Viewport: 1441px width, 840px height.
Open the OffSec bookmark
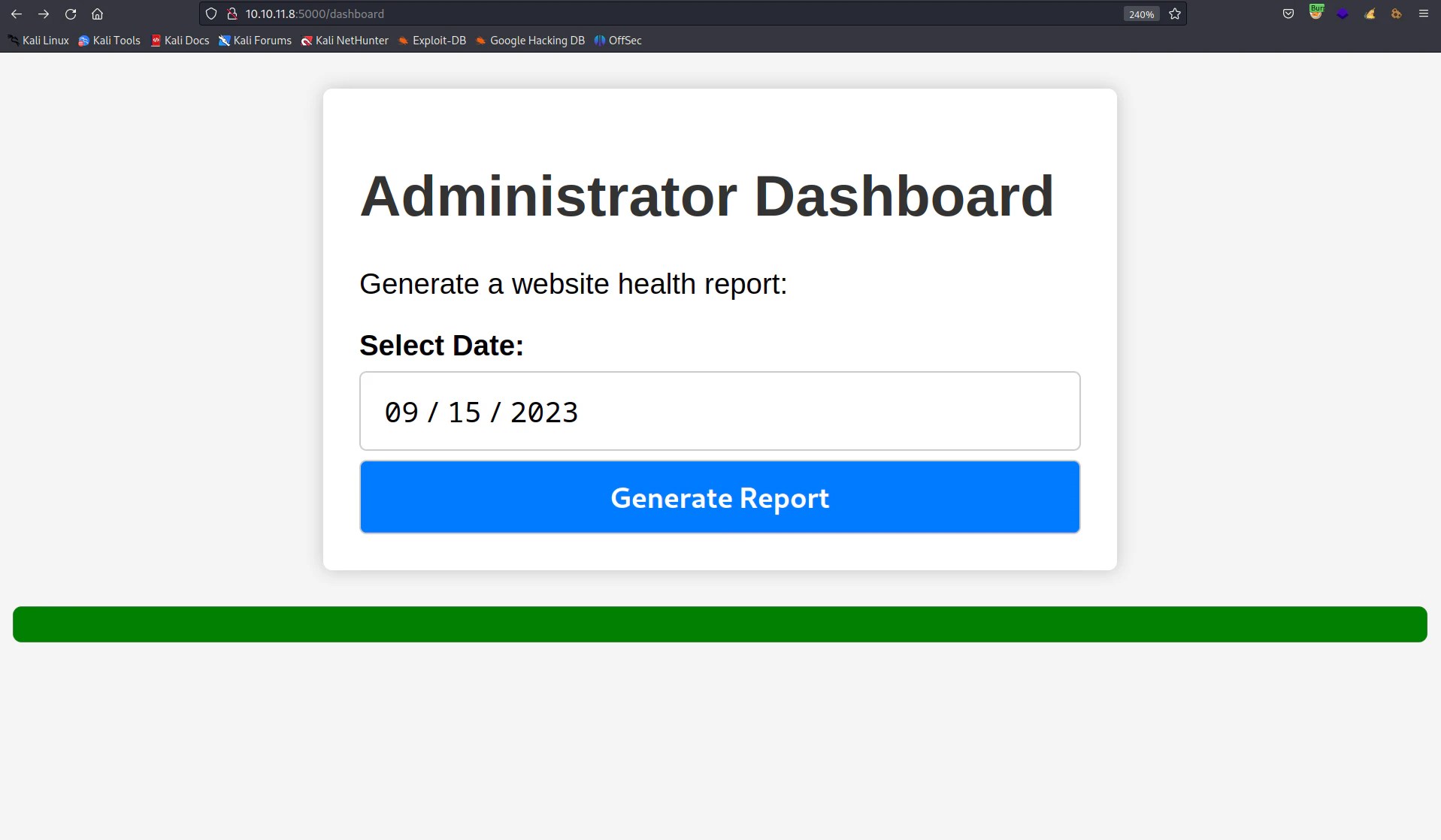coord(618,41)
